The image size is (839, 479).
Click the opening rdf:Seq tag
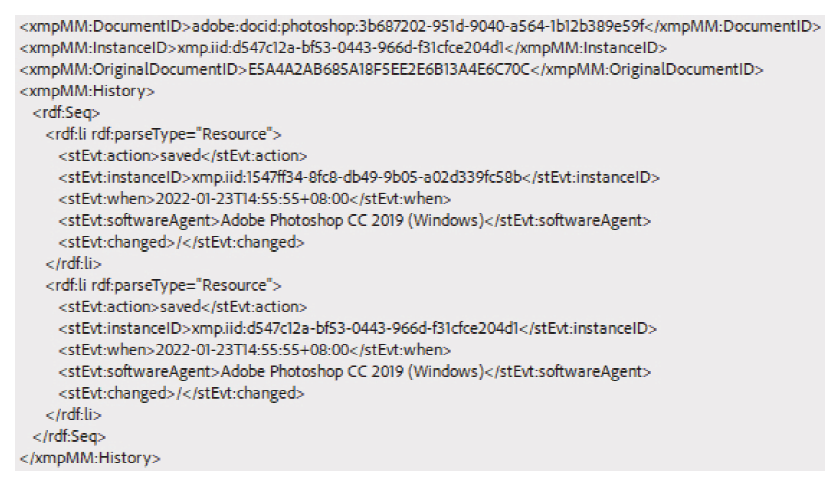point(66,113)
